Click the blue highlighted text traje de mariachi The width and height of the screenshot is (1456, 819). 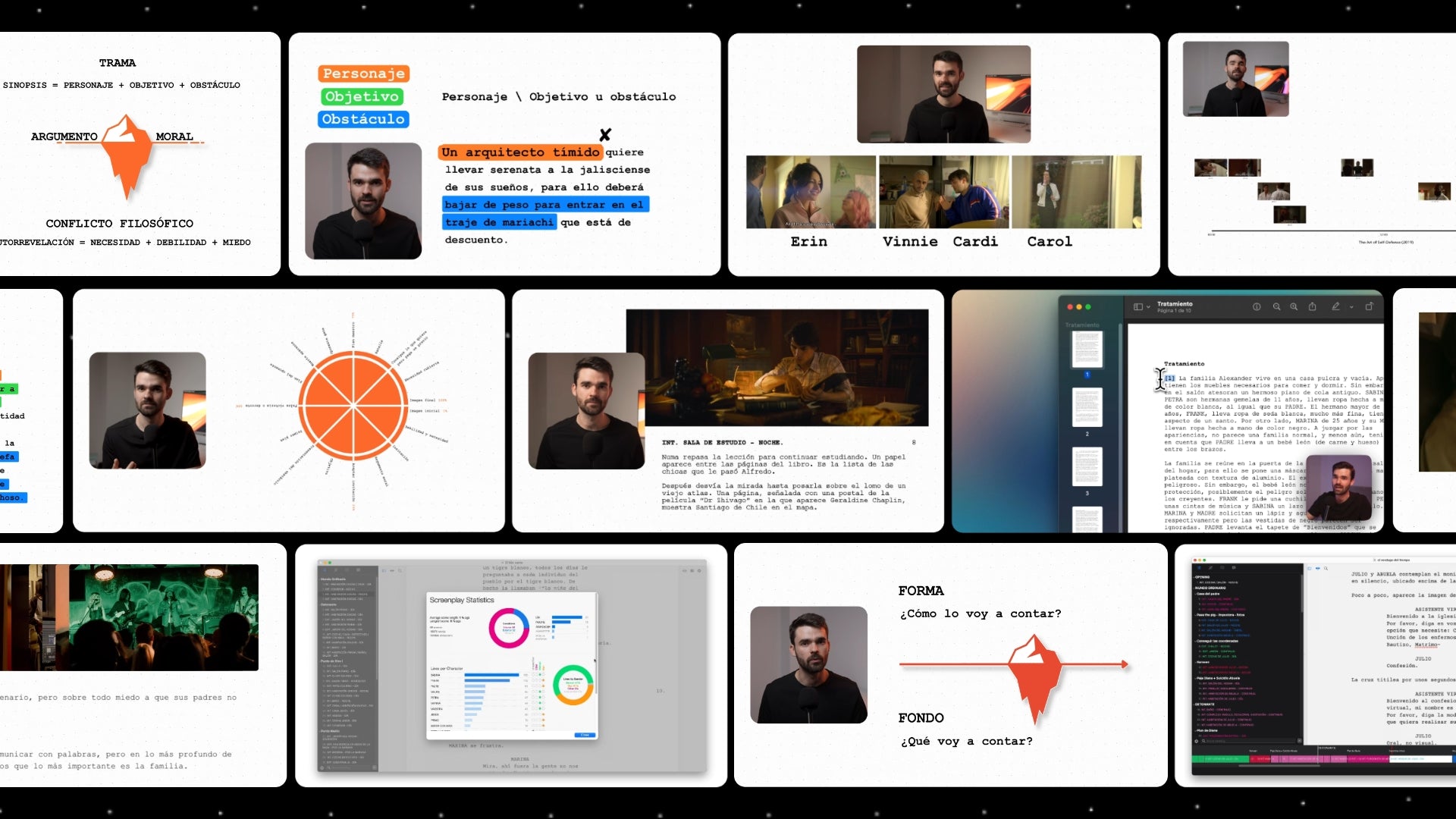pyautogui.click(x=499, y=222)
